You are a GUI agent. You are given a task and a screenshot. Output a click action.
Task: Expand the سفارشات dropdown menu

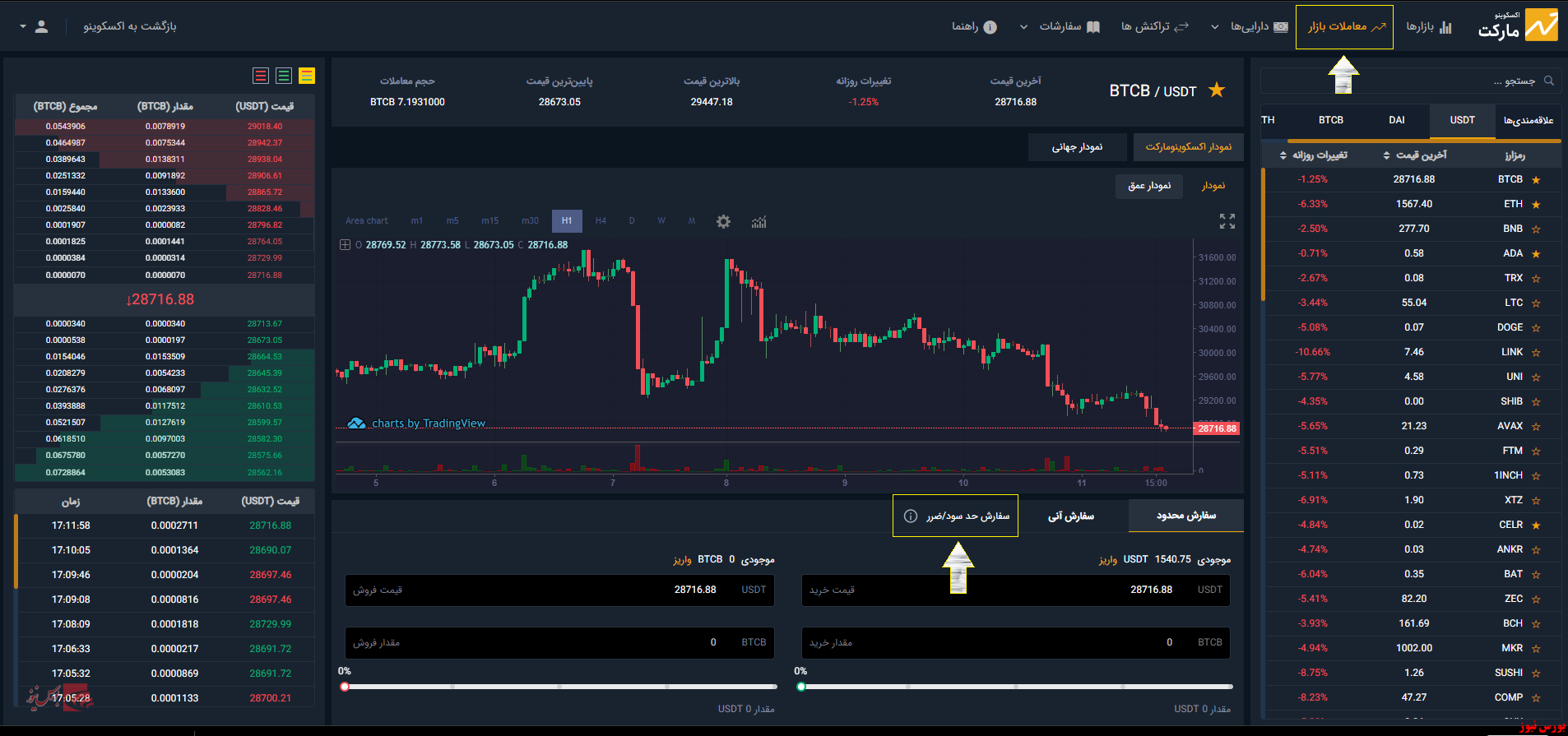(1024, 27)
